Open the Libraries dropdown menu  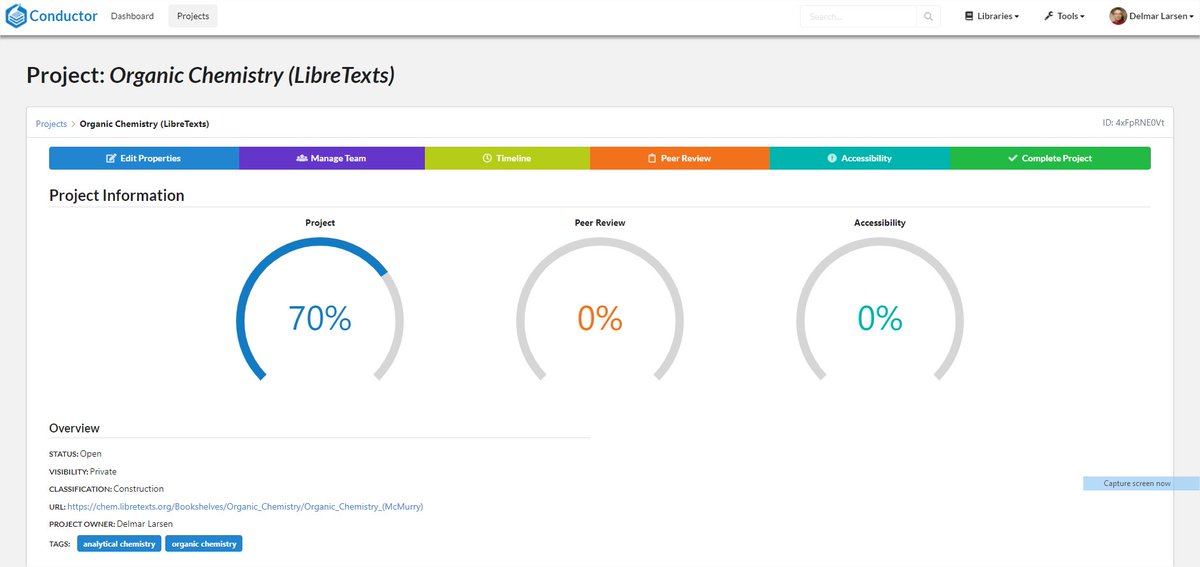click(992, 16)
